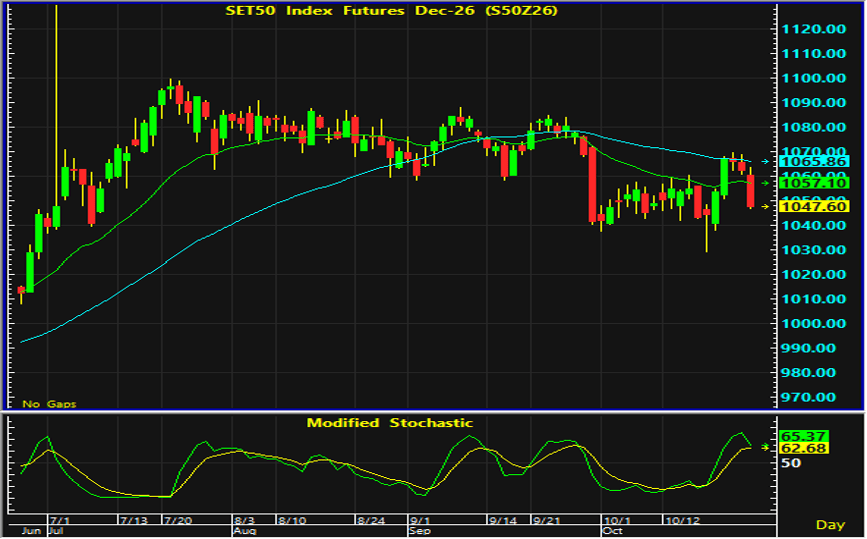Click the 1030.00 price axis label
Screen dimensions: 867x539
coord(813,250)
